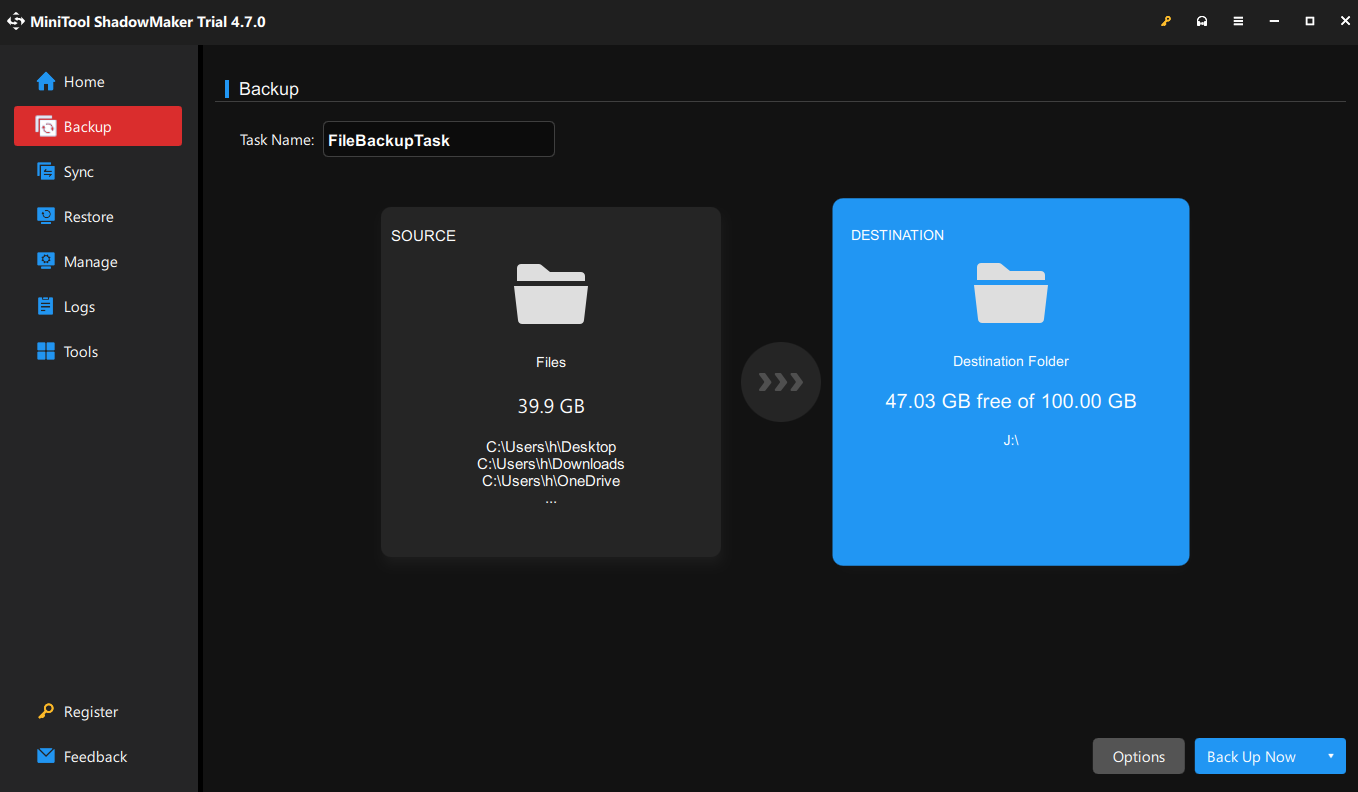Open the Backup section icon in sidebar
This screenshot has height=792, width=1358.
pyautogui.click(x=46, y=126)
